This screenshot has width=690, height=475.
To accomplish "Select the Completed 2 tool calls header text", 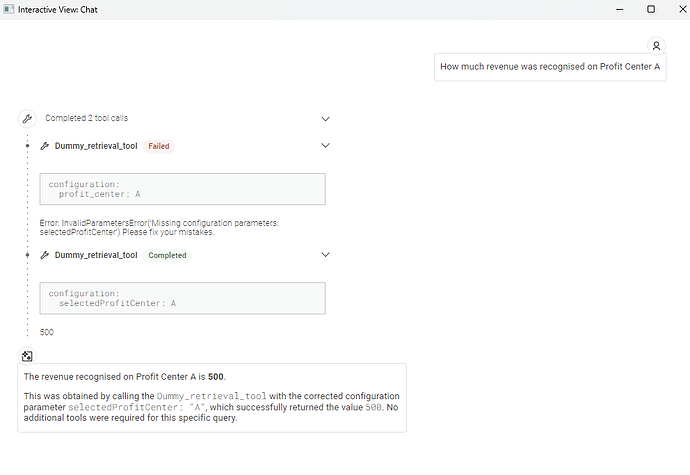I will tap(86, 118).
